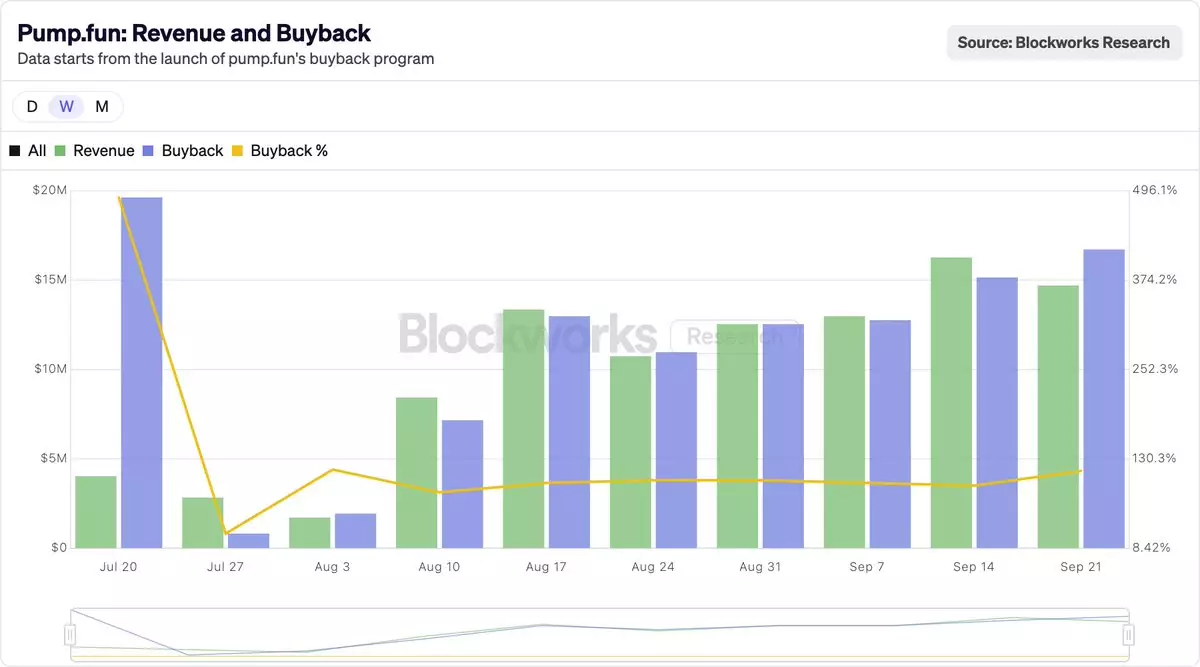1200x667 pixels.
Task: Switch to monthly (M) granularity
Action: click(x=102, y=106)
